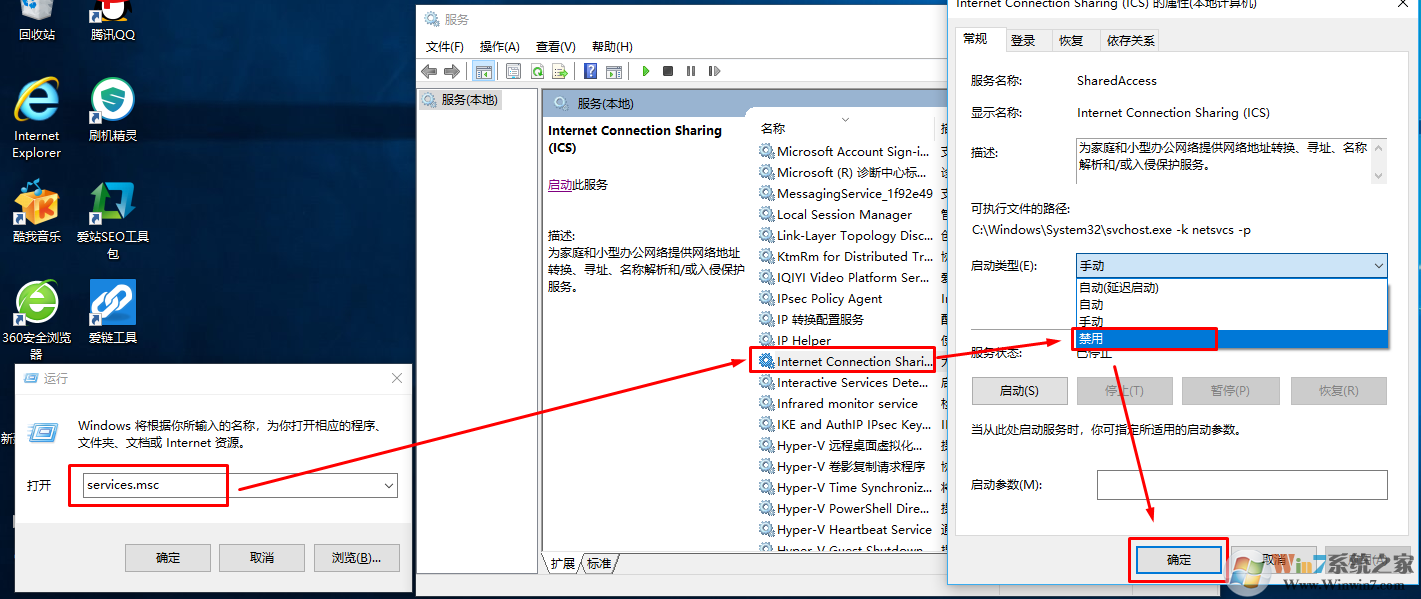Image resolution: width=1421 pixels, height=599 pixels.
Task: Select the Internet Connection Sharing service row
Action: click(843, 361)
